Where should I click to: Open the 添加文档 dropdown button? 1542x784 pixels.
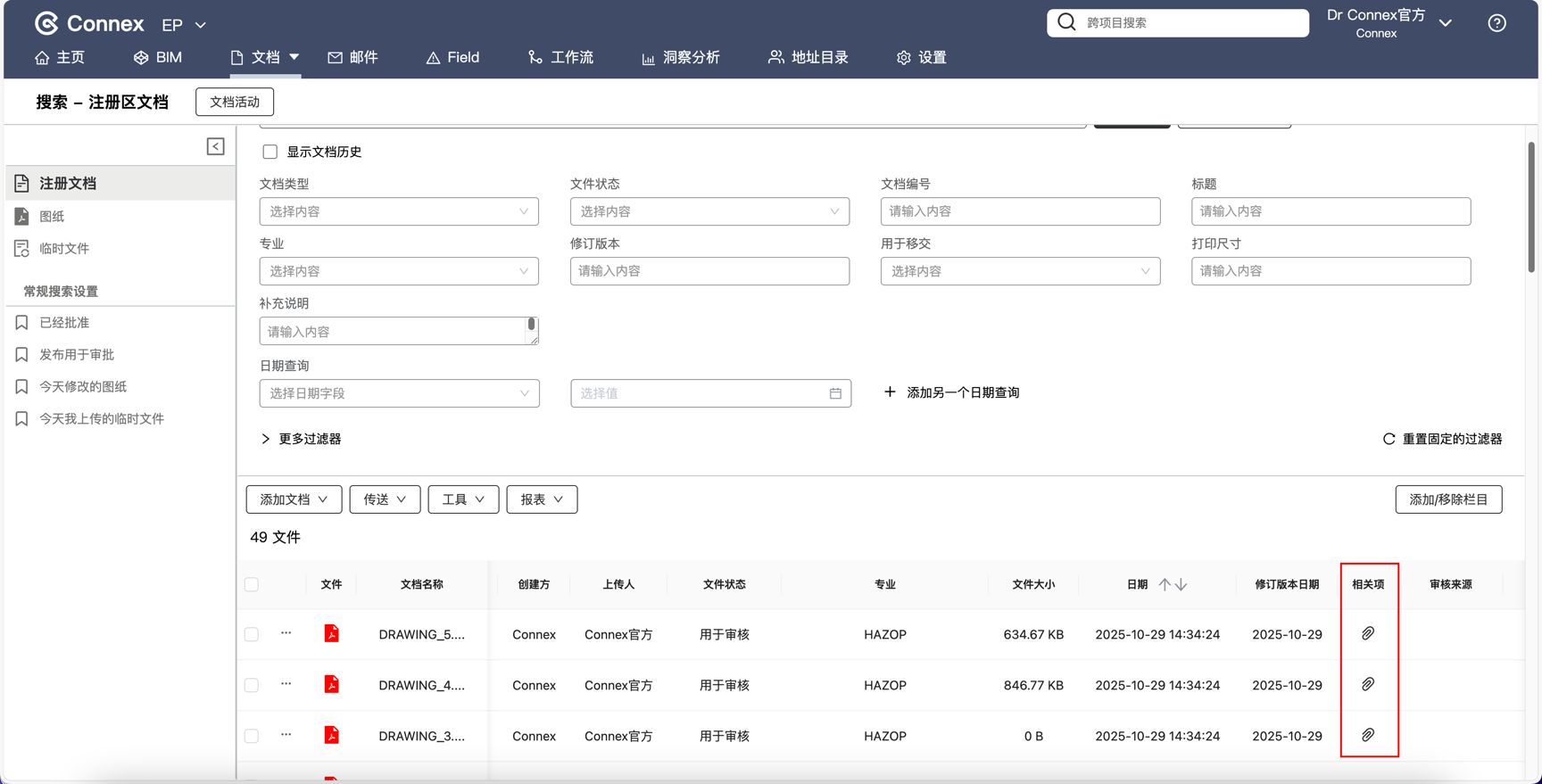coord(294,499)
